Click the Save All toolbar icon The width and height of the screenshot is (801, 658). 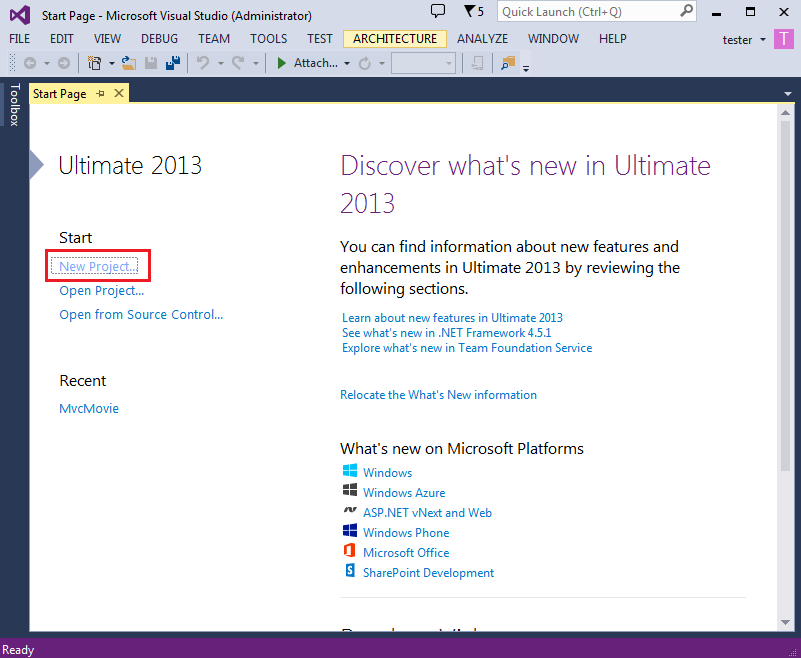(173, 63)
